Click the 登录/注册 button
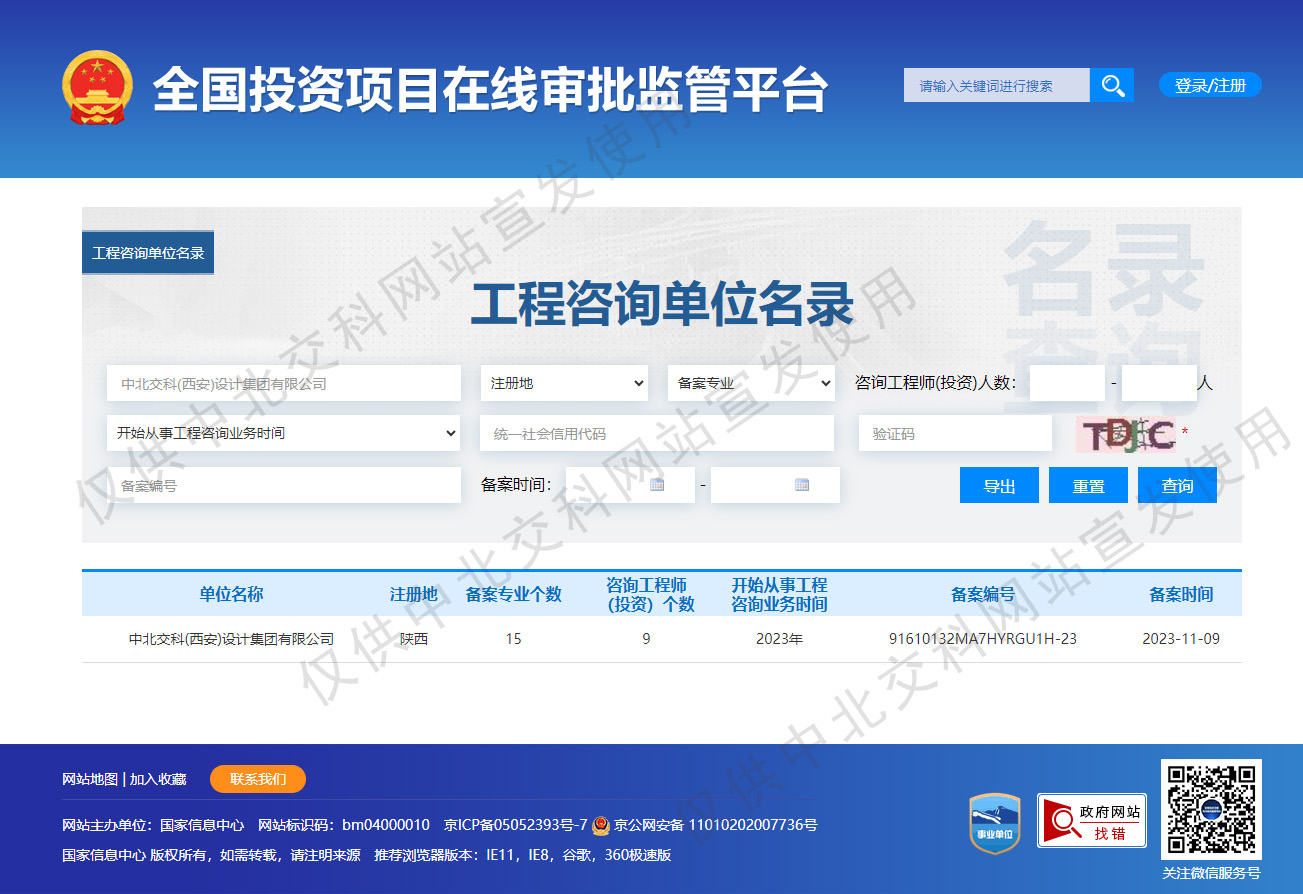This screenshot has width=1303, height=894. pos(1210,85)
